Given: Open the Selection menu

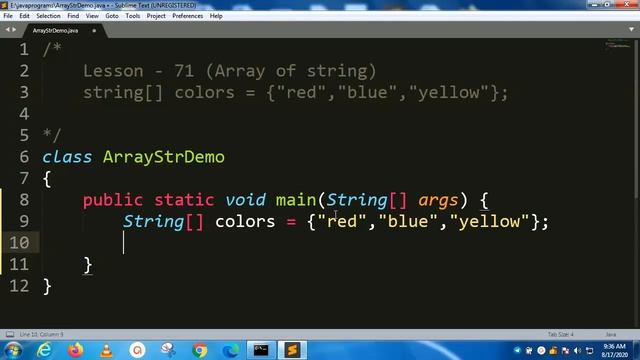Looking at the screenshot, I should [x=48, y=16].
